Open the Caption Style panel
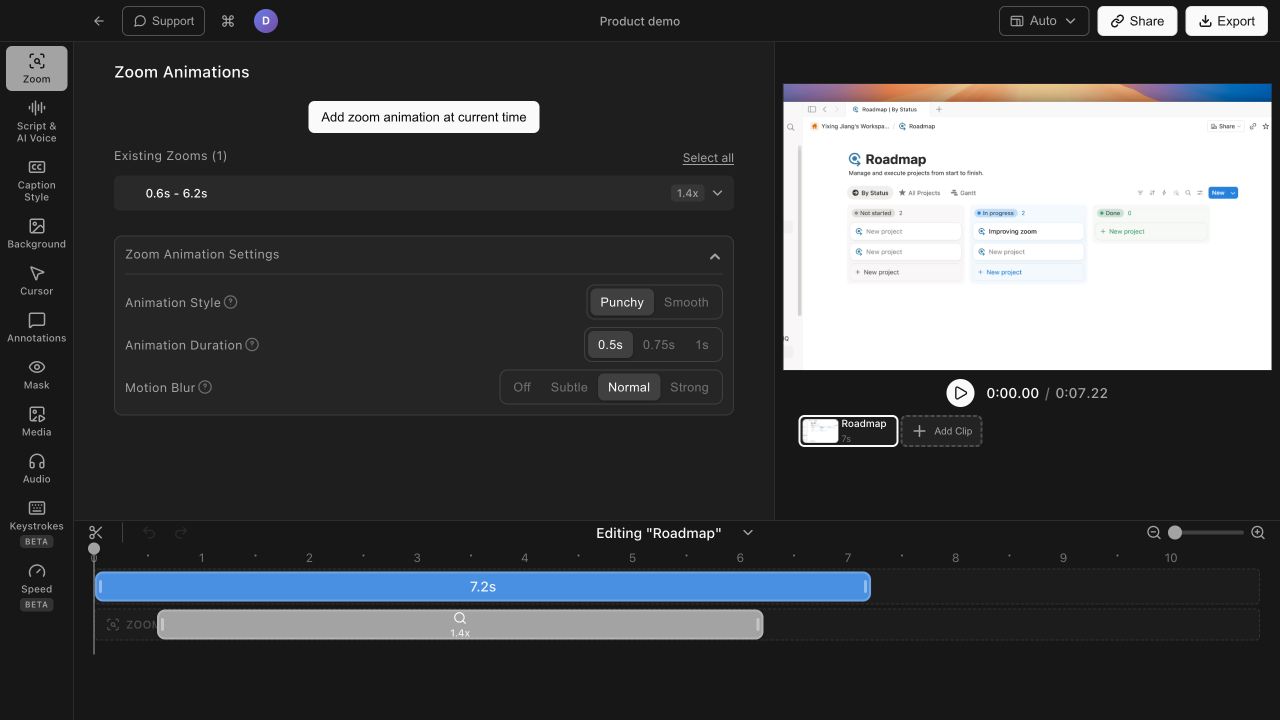1280x720 pixels. coord(36,180)
